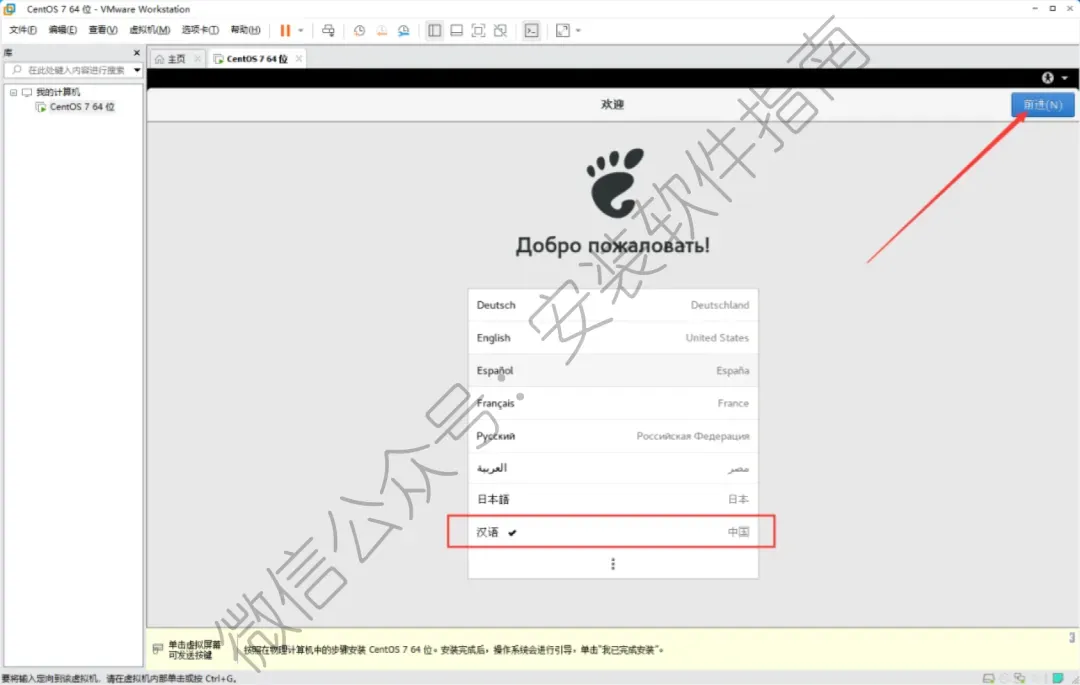Screen dimensions: 1080x685
Task: Click the VMware Workstation title icon
Action: 10,9
